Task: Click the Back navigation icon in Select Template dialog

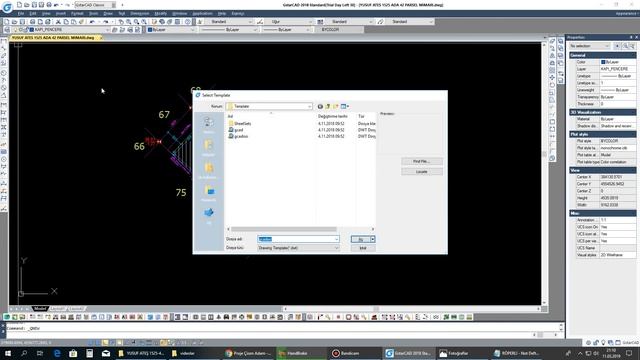Action: pyautogui.click(x=320, y=107)
